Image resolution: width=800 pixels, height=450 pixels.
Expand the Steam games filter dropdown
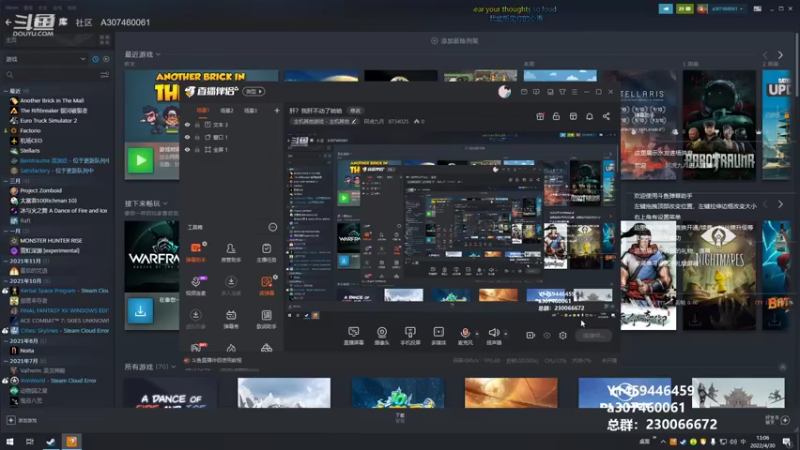(45, 59)
